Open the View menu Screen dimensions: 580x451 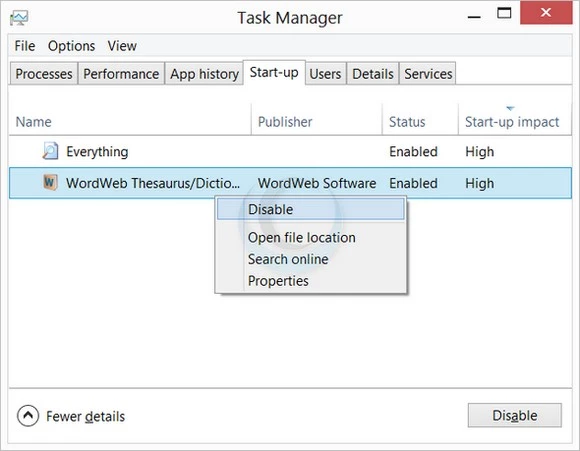click(122, 46)
